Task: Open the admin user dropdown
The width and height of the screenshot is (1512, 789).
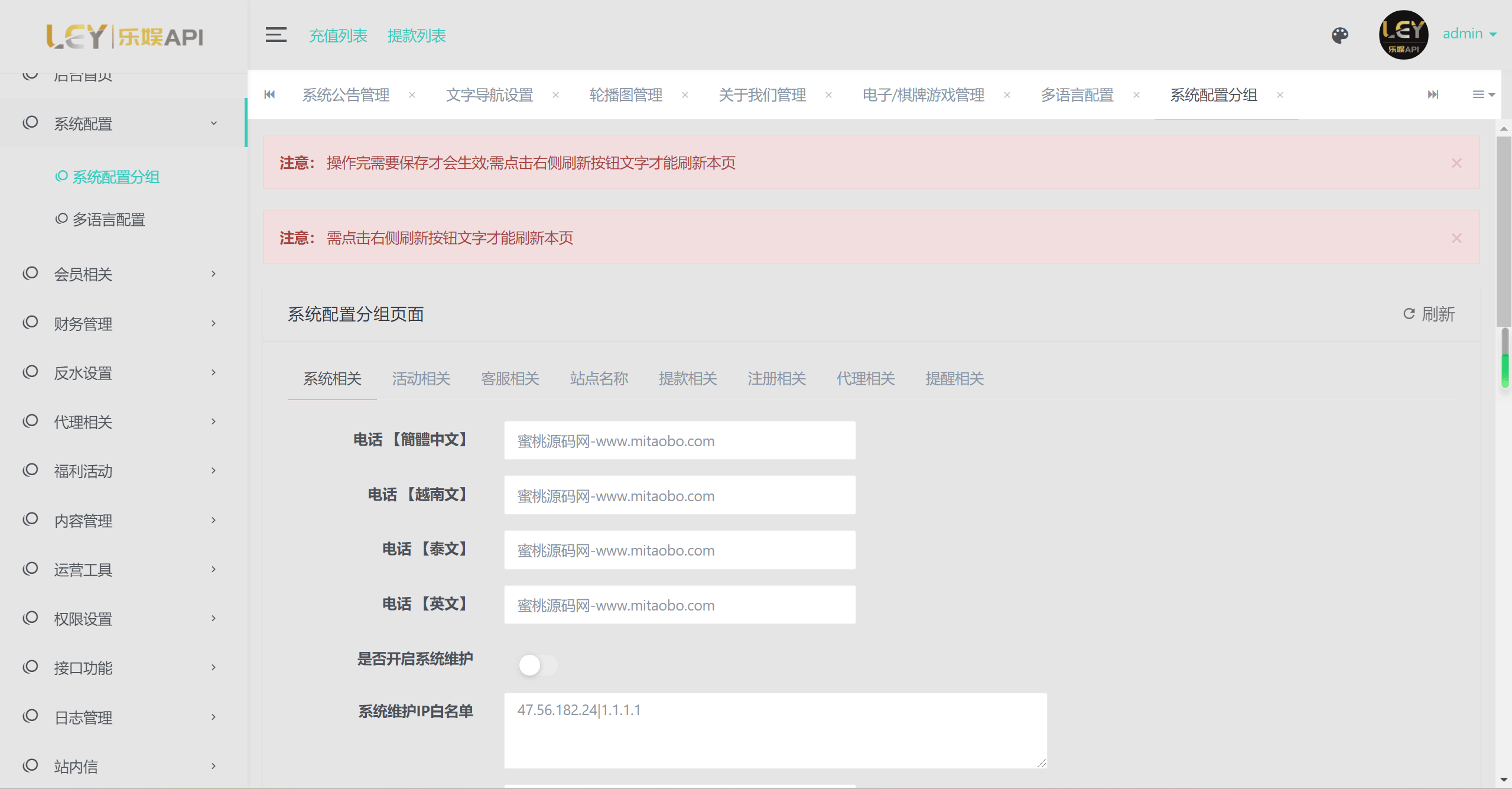Action: point(1469,34)
